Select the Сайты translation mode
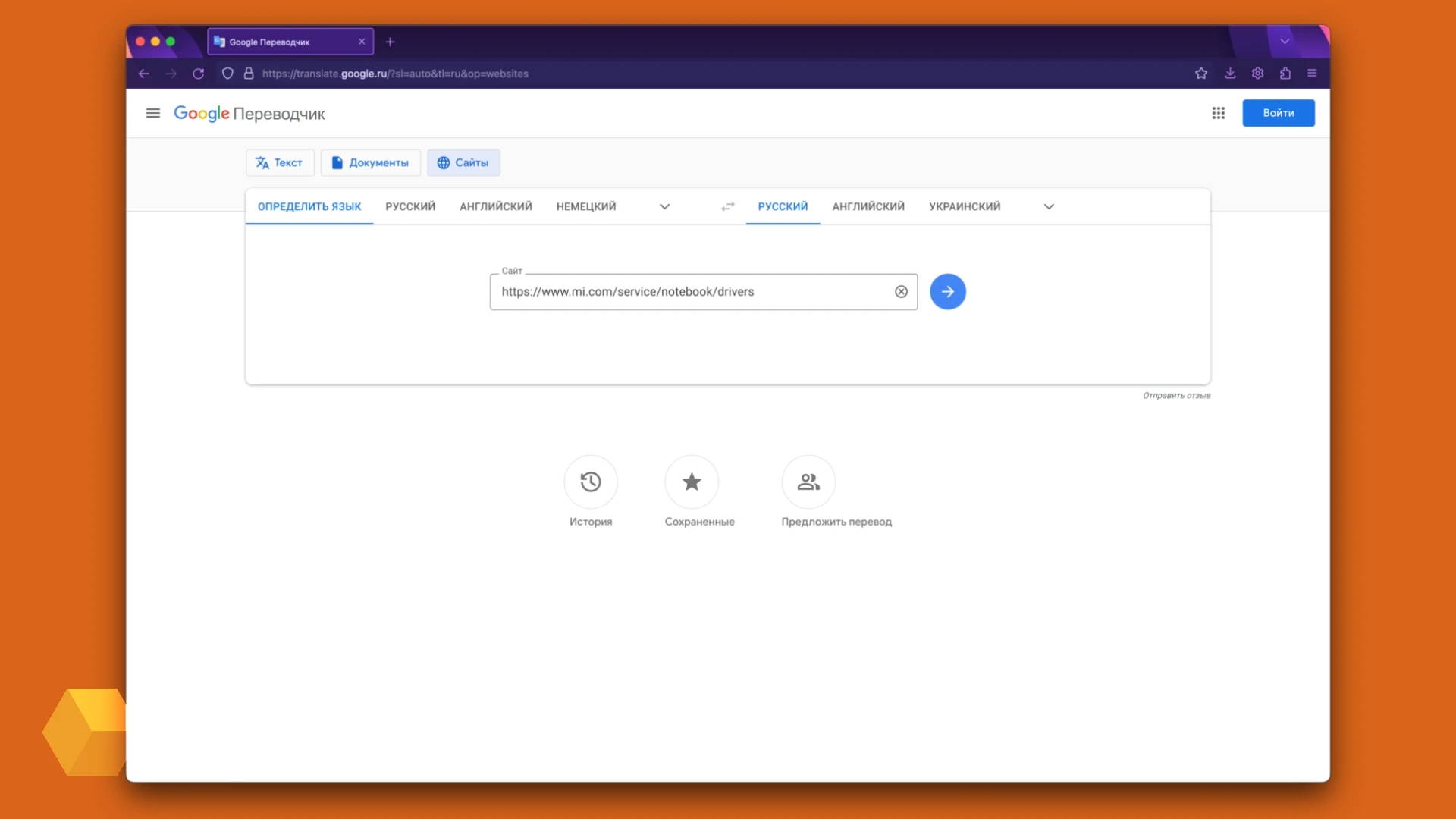 click(x=463, y=163)
